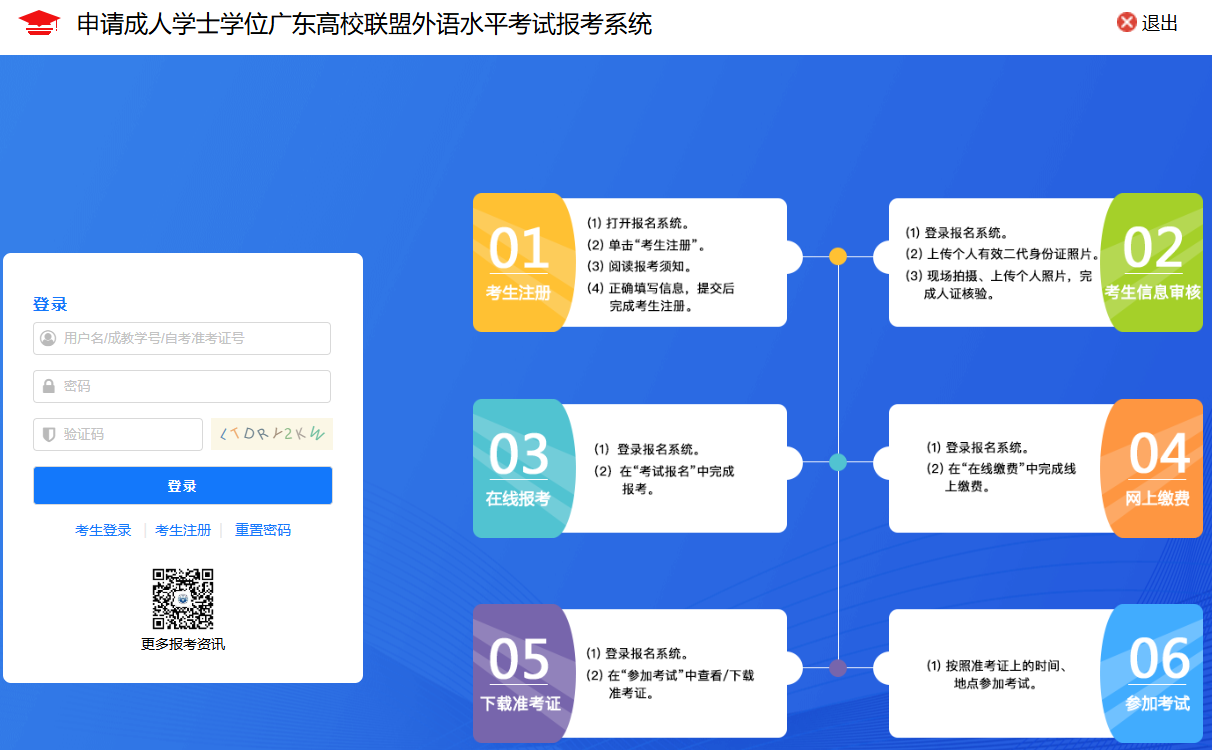Click the red exit X icon
1212x750 pixels.
(1127, 23)
